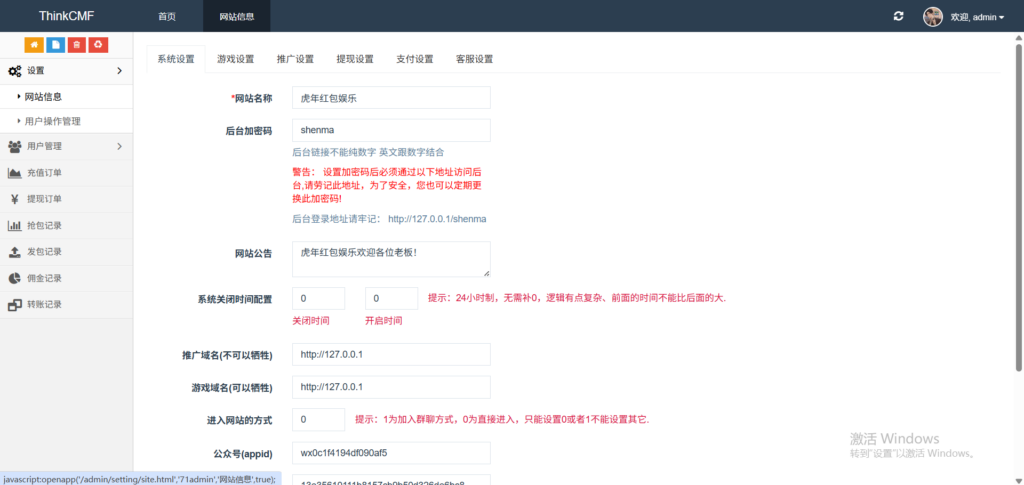Switch to the 游戏设置 tab

pyautogui.click(x=236, y=59)
